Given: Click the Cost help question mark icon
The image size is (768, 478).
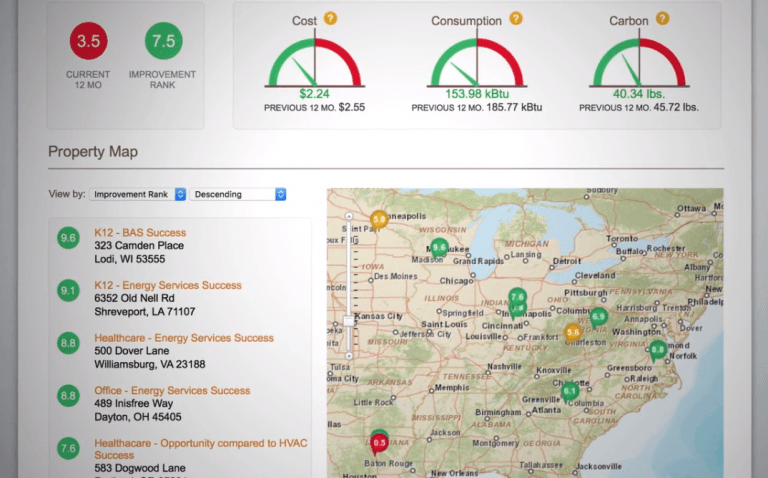Looking at the screenshot, I should click(331, 19).
